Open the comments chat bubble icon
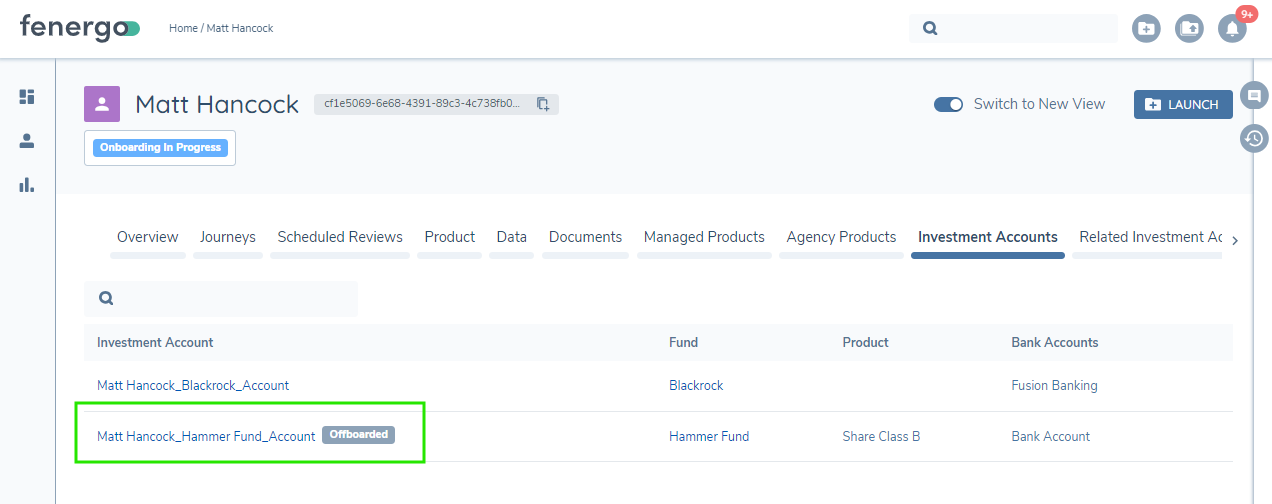This screenshot has width=1272, height=504. [1253, 96]
